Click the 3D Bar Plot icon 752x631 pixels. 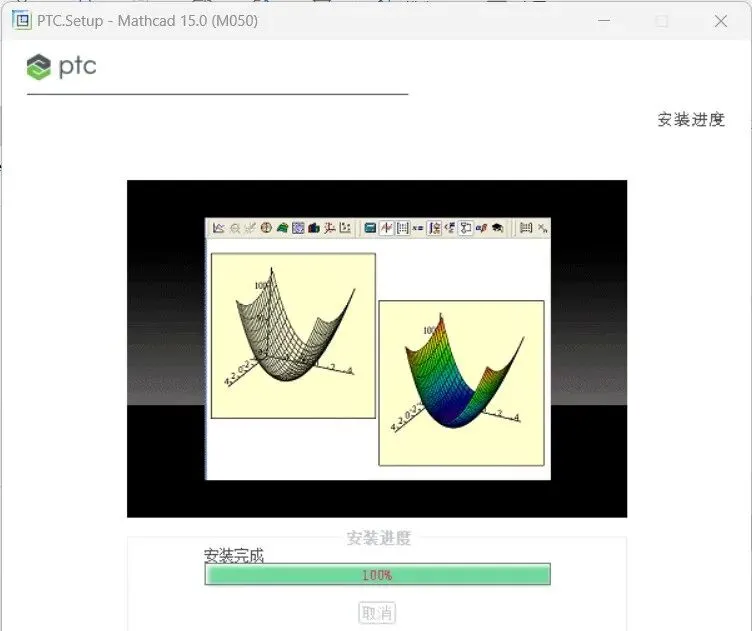(x=314, y=228)
